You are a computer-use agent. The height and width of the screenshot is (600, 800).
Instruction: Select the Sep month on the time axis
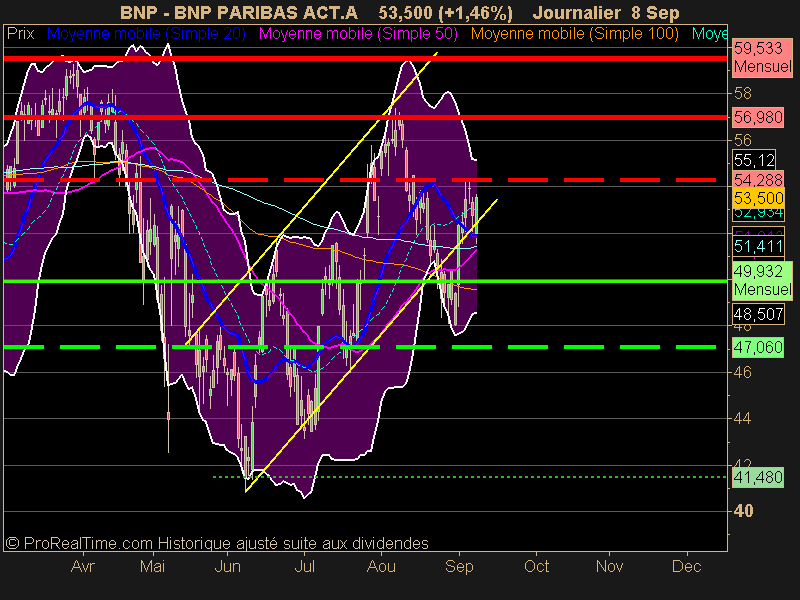point(459,566)
